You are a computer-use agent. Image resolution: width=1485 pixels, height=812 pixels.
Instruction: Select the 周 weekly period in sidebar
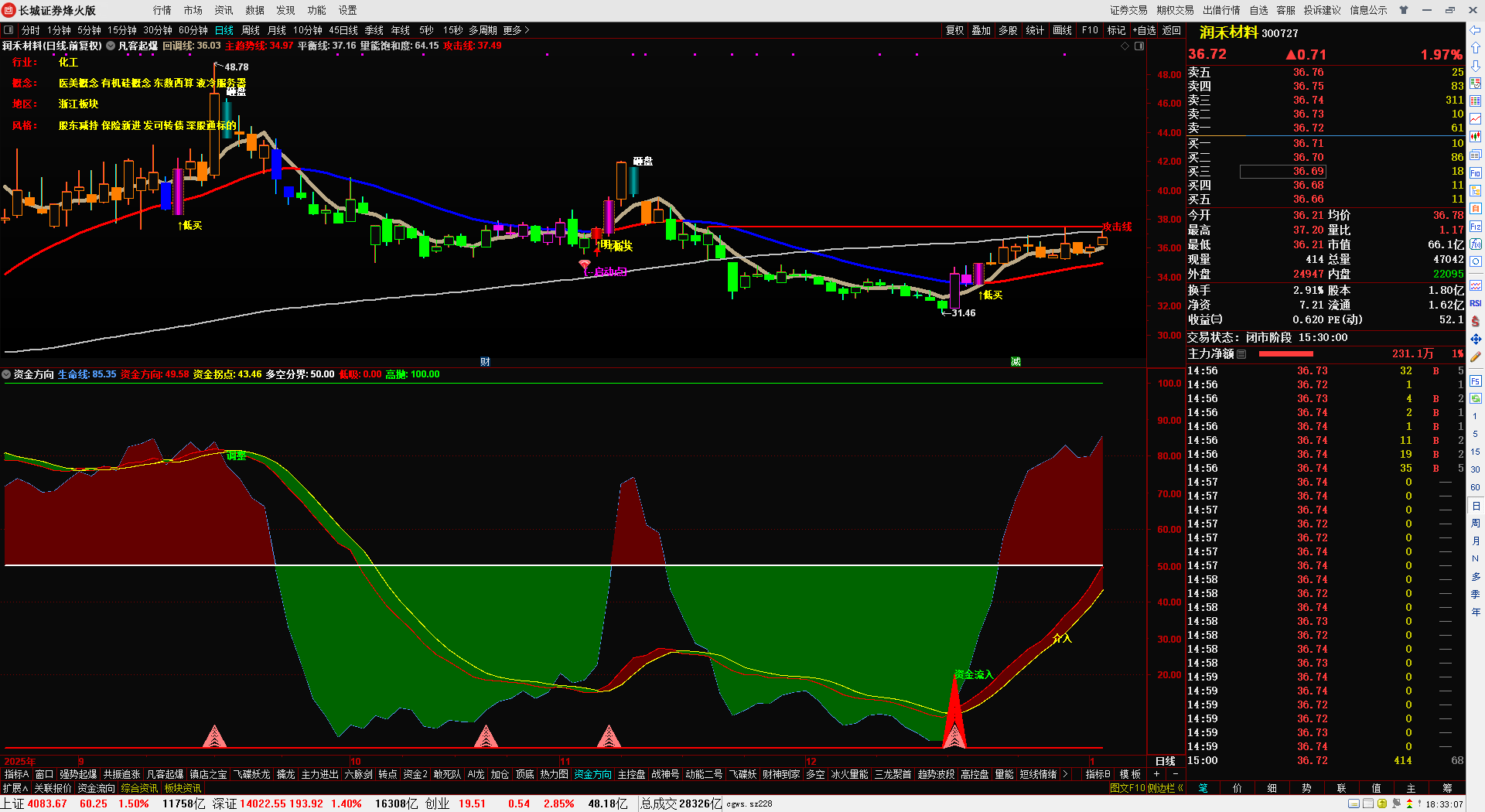point(1476,524)
